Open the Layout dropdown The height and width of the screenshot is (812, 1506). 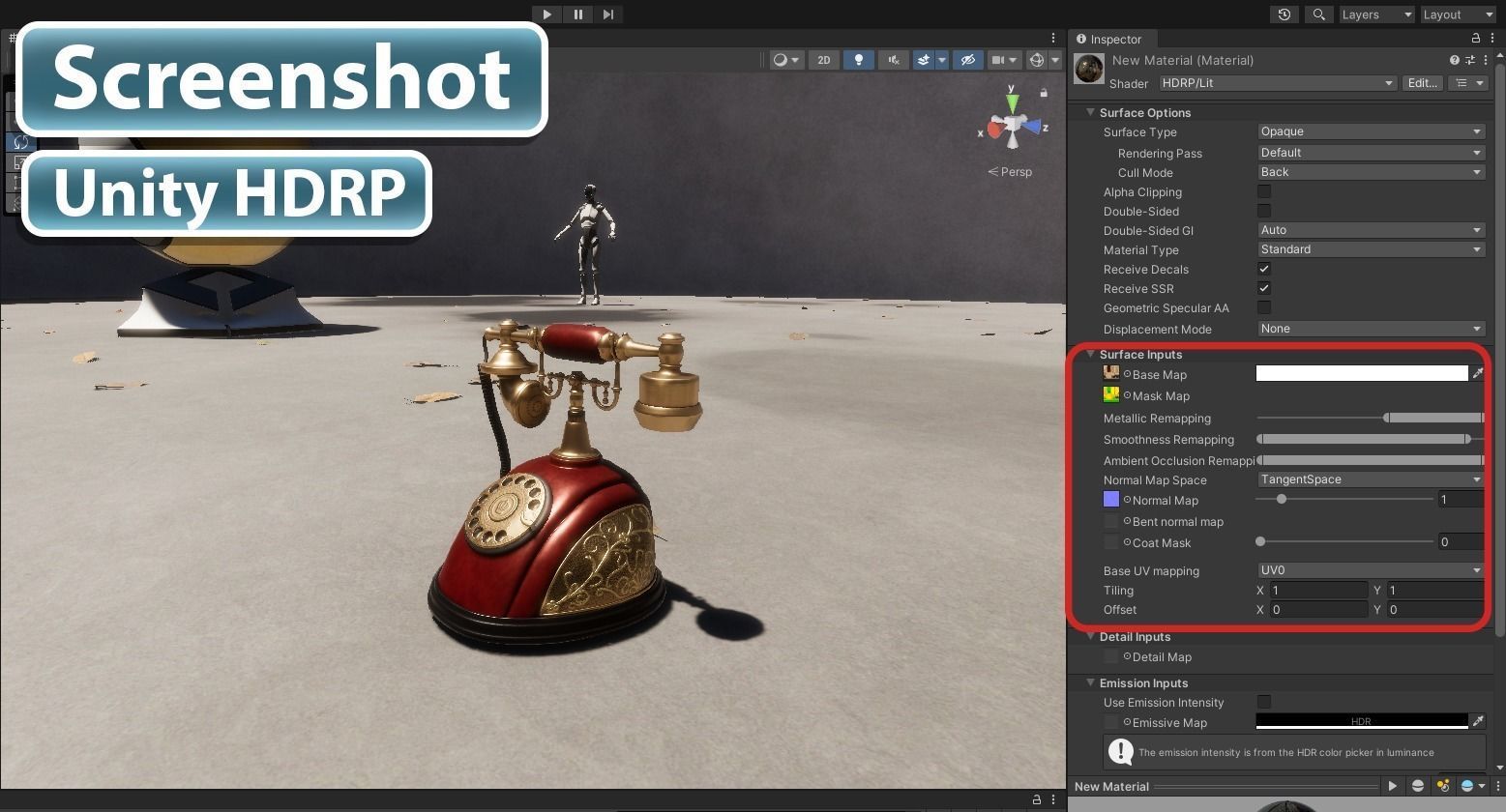1458,14
